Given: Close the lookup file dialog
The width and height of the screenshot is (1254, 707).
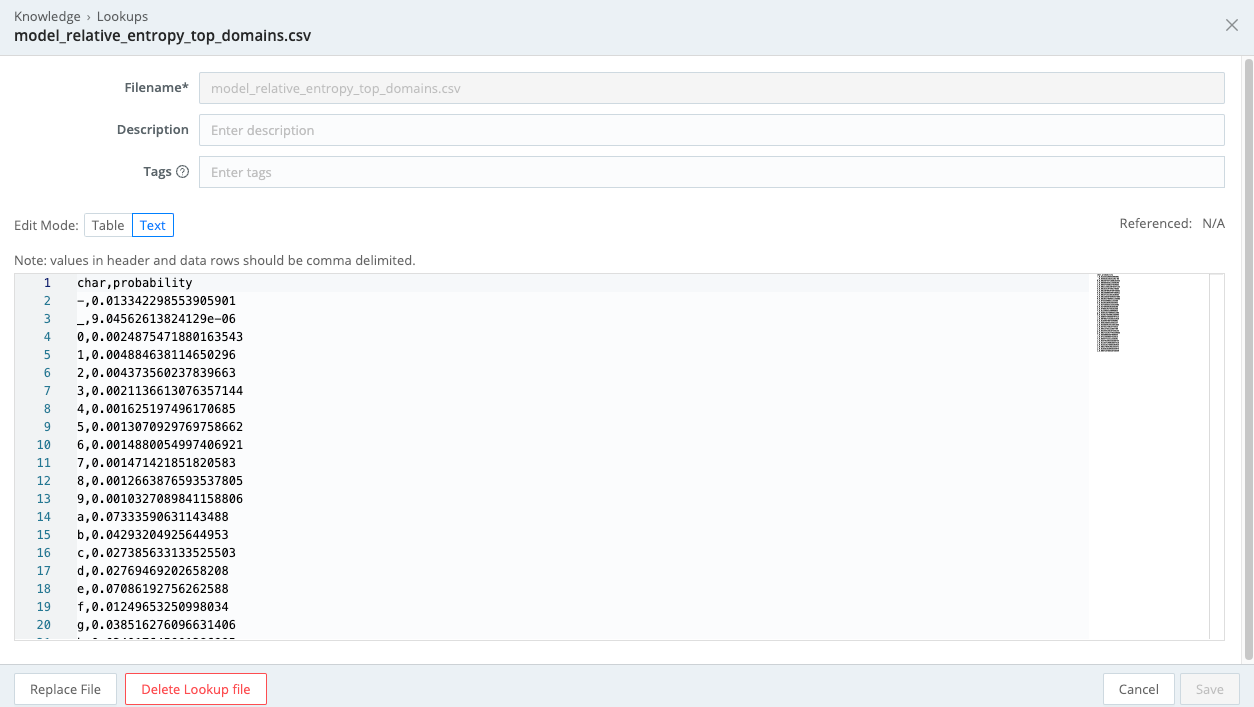Looking at the screenshot, I should tap(1232, 26).
